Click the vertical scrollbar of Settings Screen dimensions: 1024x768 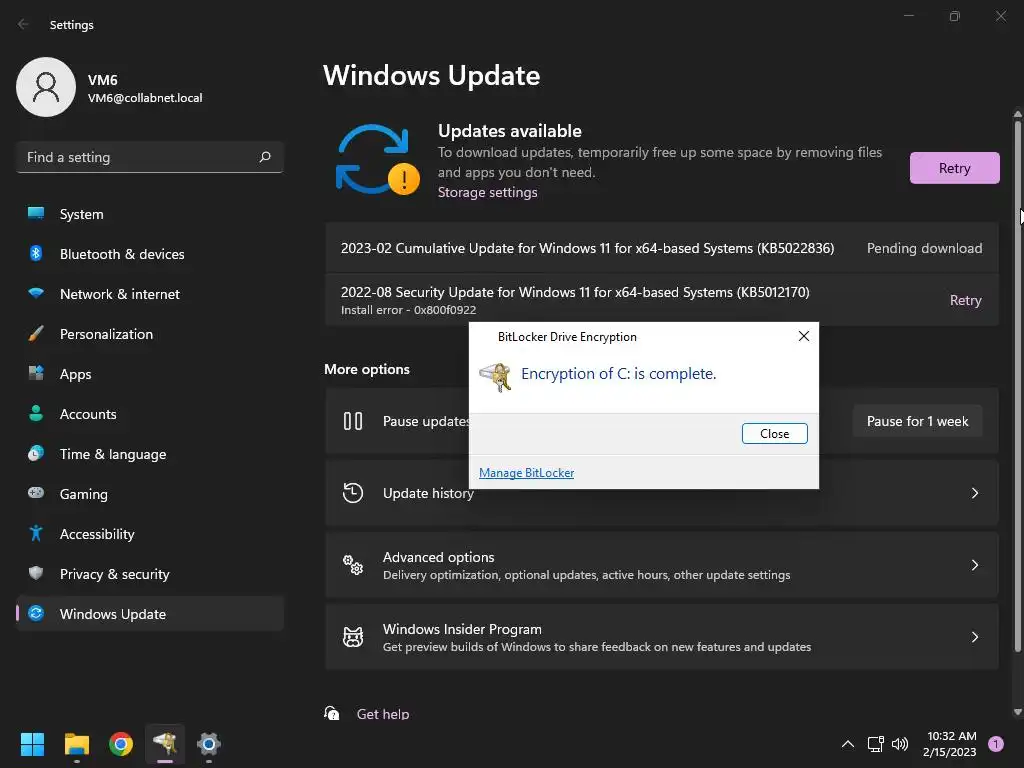point(1017,385)
